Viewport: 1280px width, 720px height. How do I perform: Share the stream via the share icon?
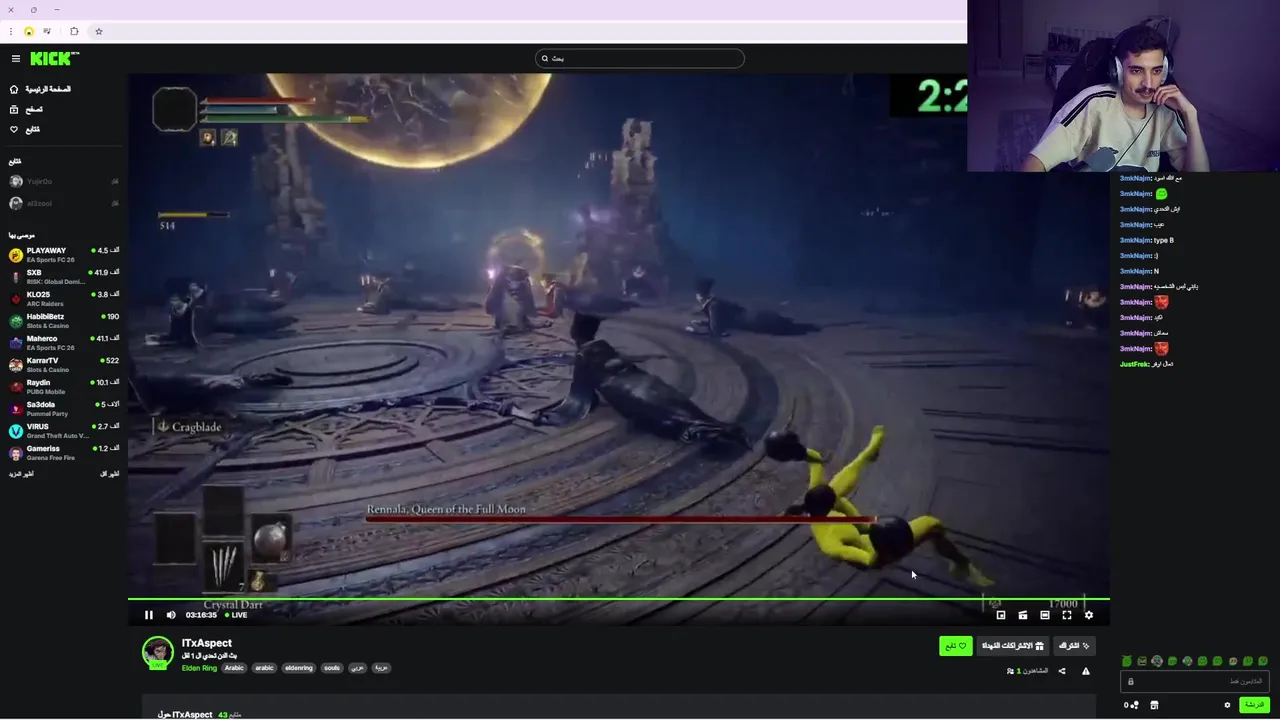[1062, 671]
